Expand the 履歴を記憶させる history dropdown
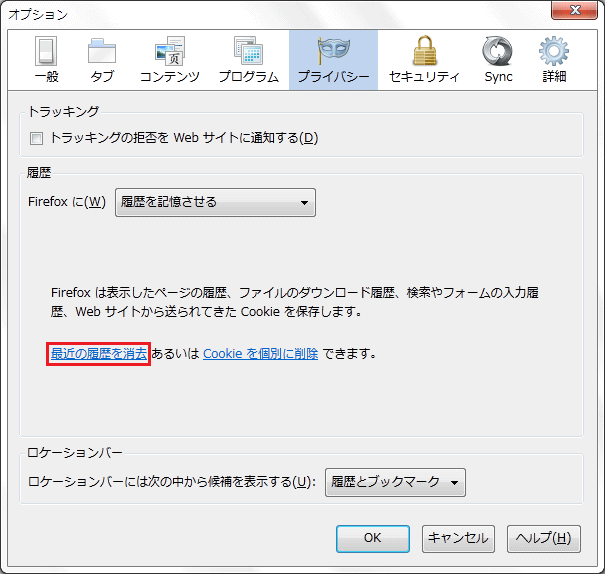Viewport: 605px width, 574px height. click(215, 202)
